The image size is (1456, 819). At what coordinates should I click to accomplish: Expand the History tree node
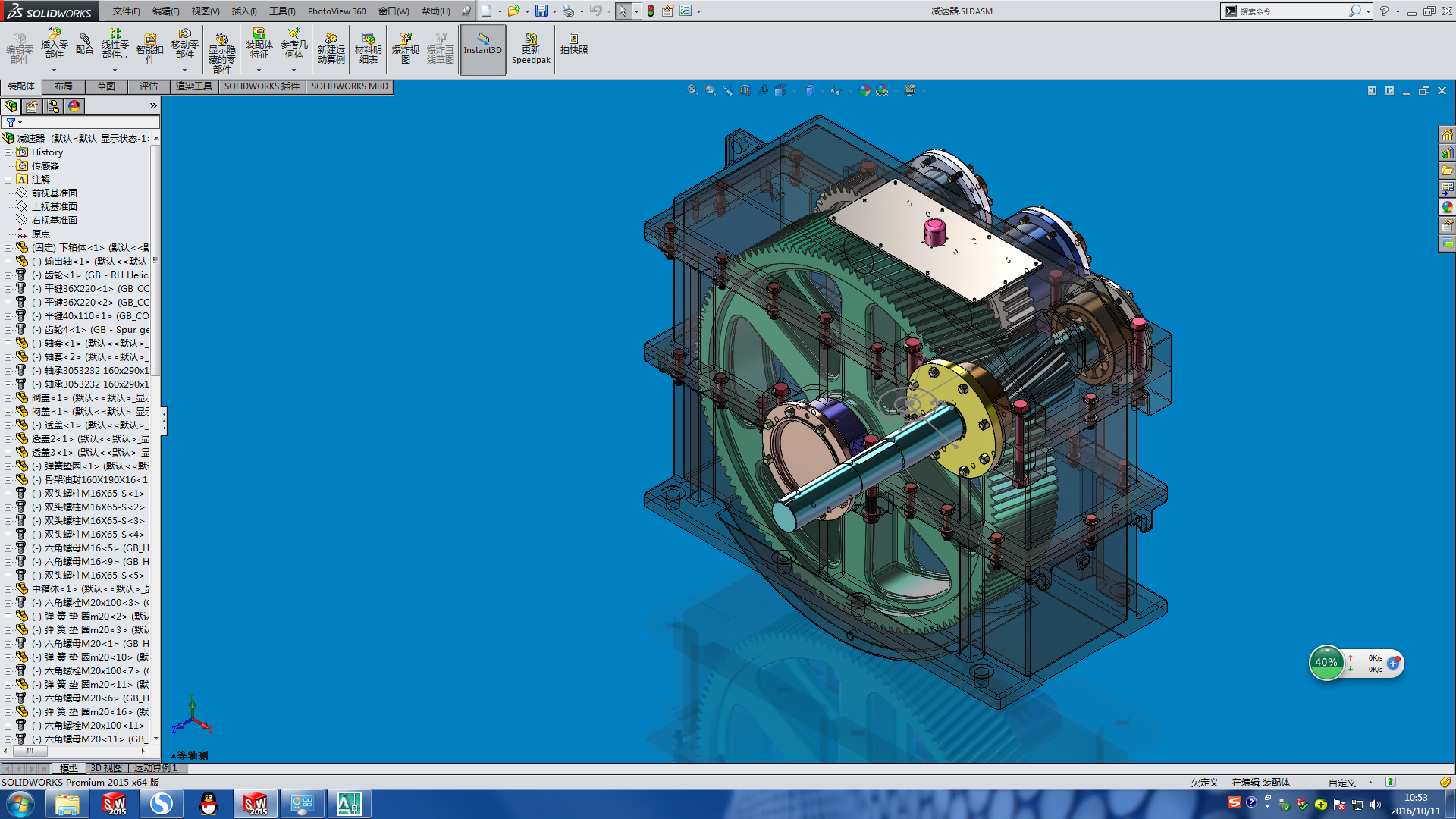coord(8,152)
